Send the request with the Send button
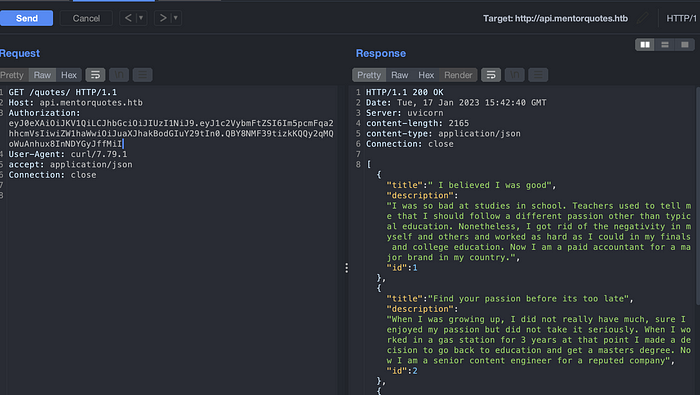700x395 pixels. (26, 18)
